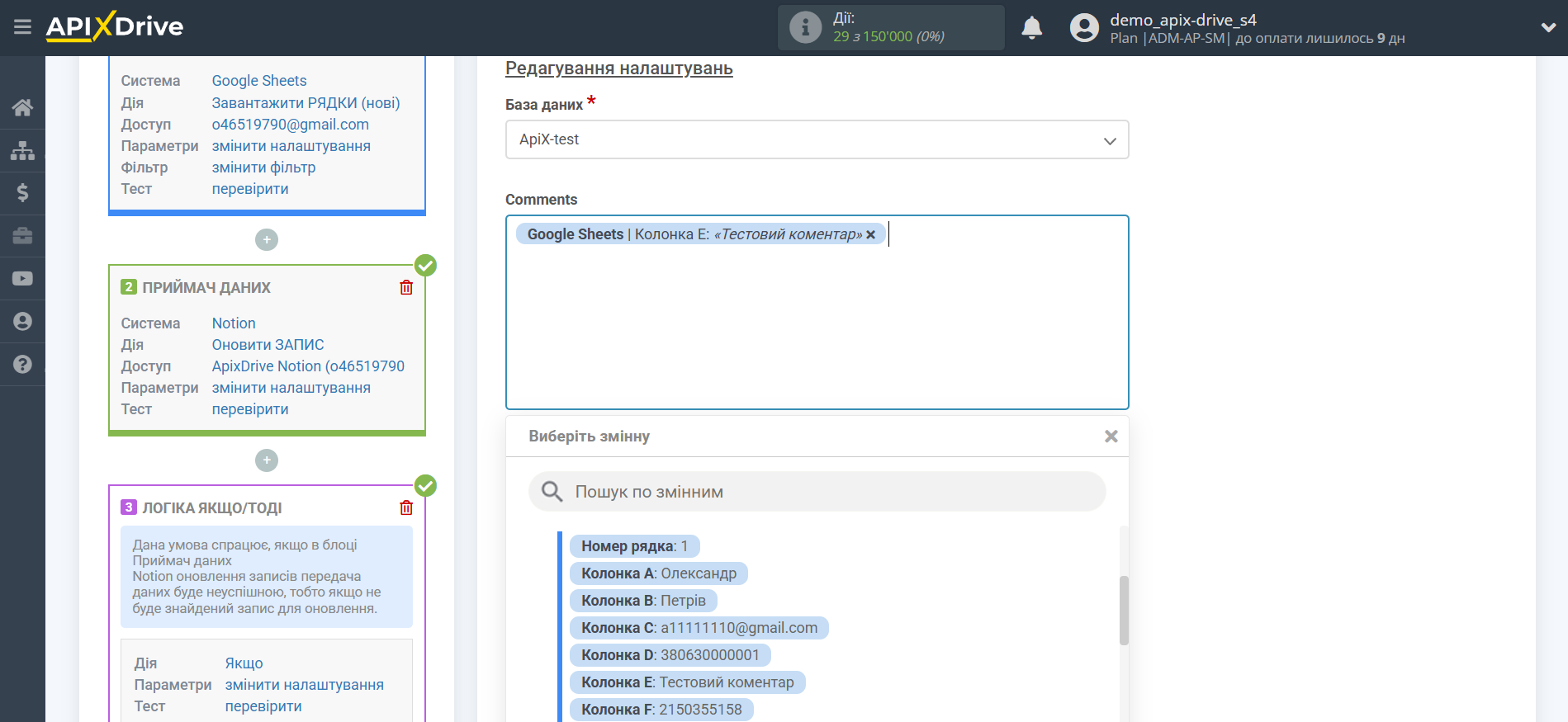Select variable Колонка B: Петрів
This screenshot has height=722, width=1568.
tap(643, 601)
